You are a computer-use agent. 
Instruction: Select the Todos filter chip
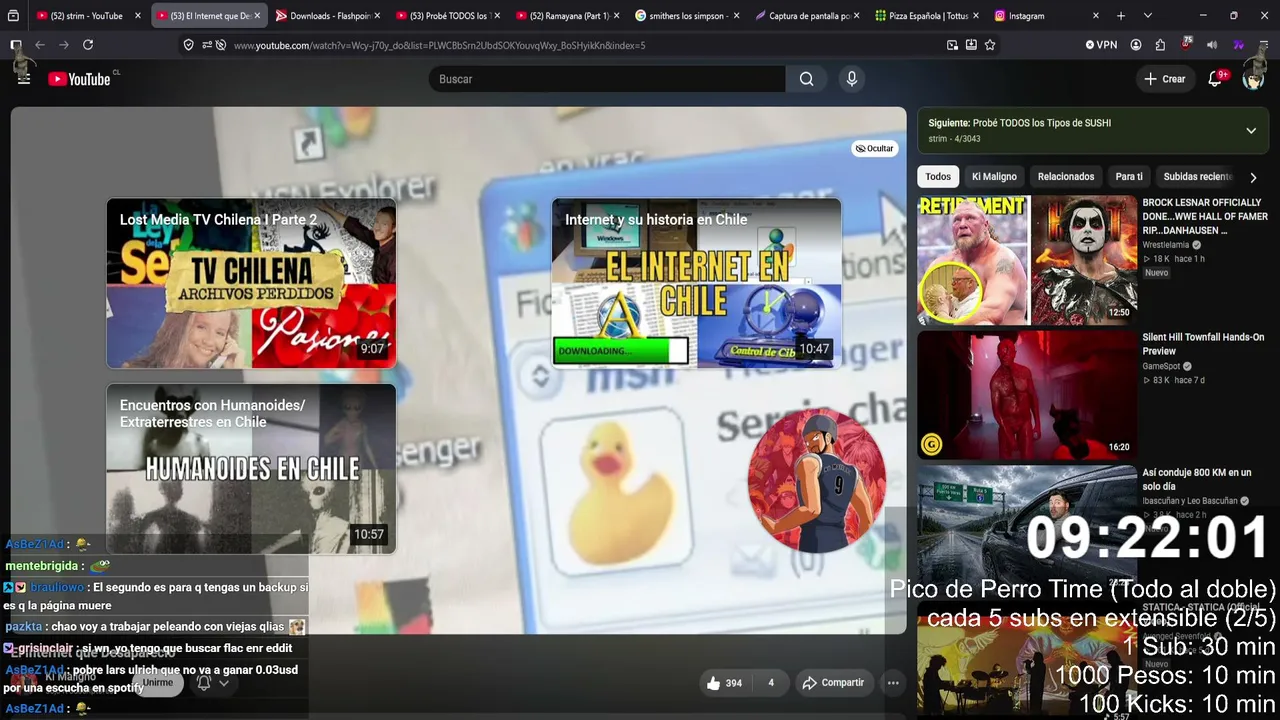[x=938, y=177]
